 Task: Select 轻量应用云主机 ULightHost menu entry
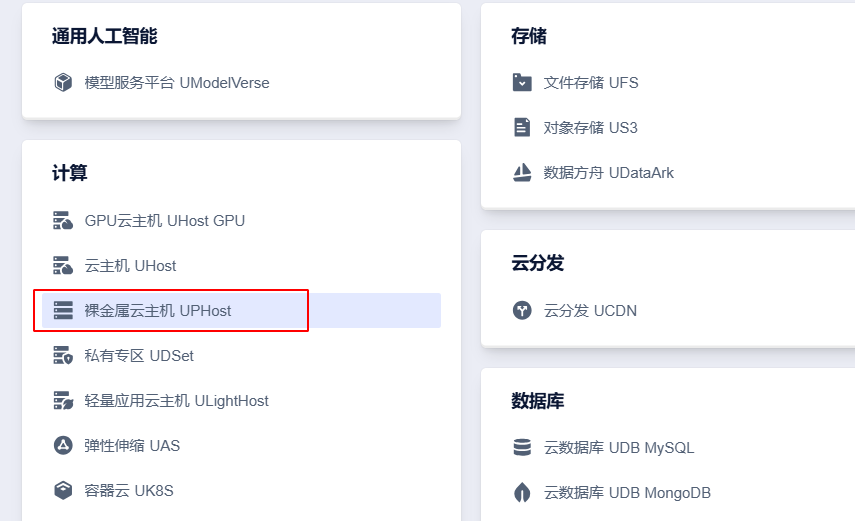pos(177,400)
